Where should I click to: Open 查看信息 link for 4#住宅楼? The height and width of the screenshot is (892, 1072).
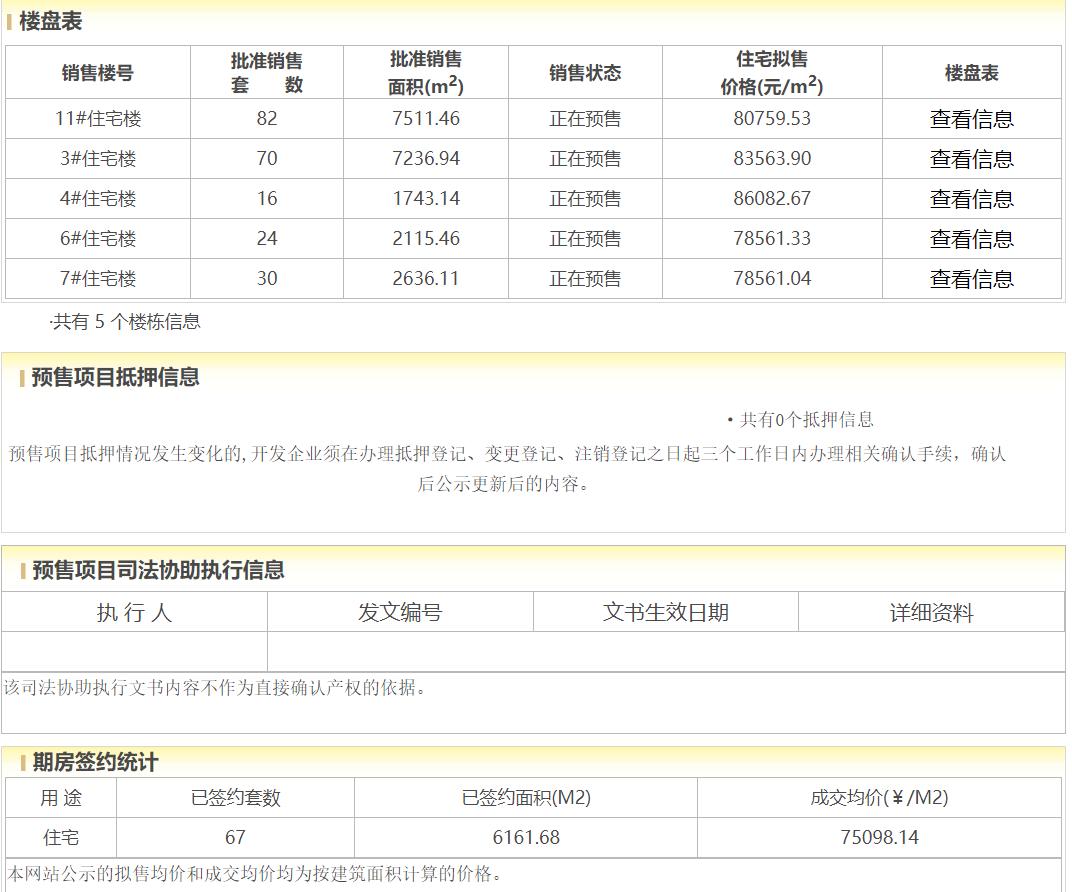972,199
